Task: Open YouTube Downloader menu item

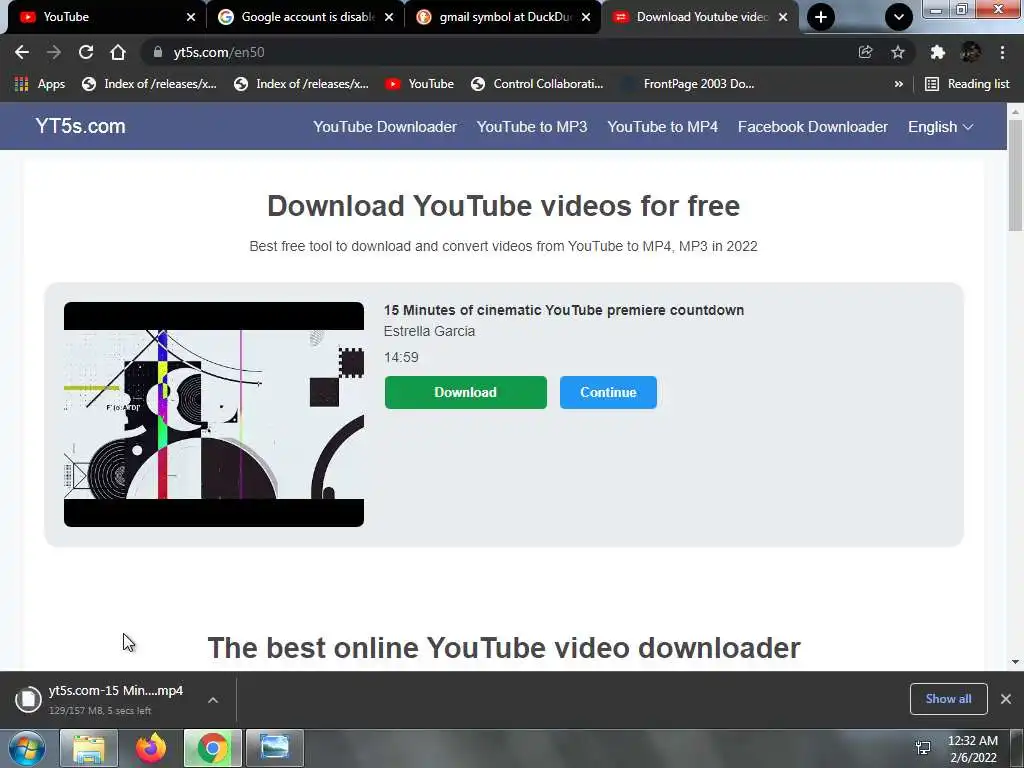Action: coord(385,127)
